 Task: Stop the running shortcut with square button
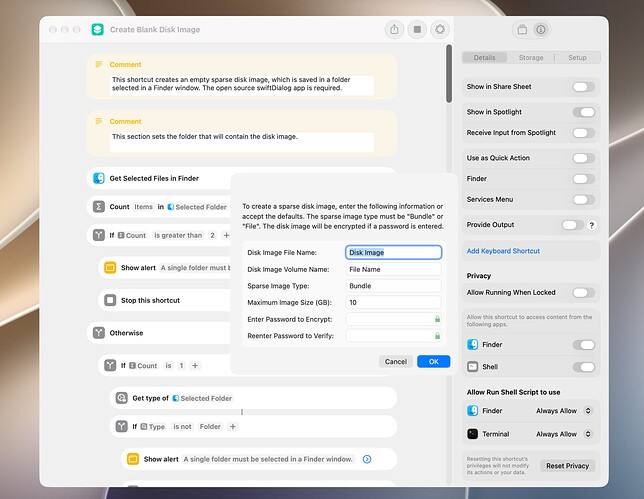point(417,30)
